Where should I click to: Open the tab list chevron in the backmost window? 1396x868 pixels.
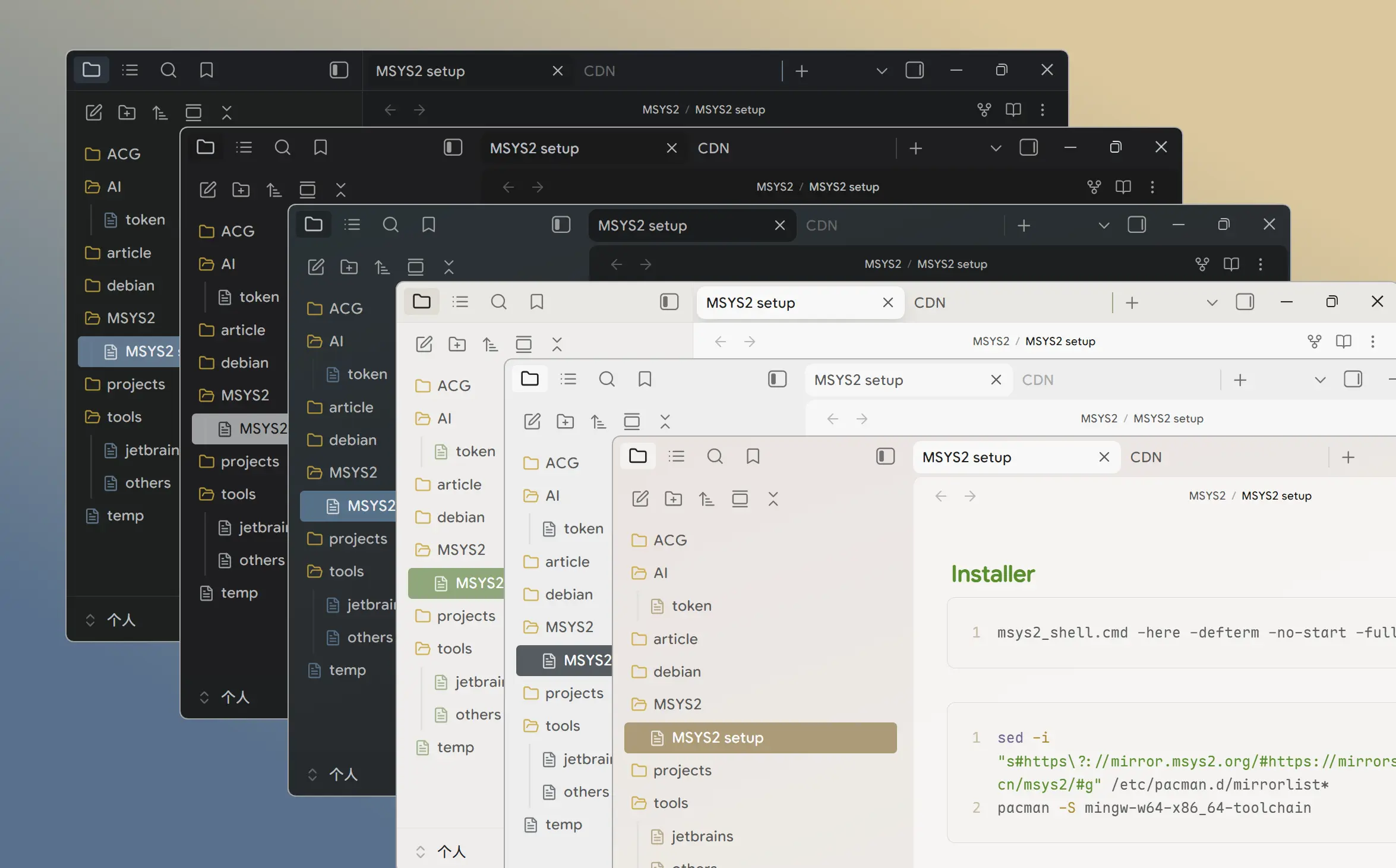882,71
